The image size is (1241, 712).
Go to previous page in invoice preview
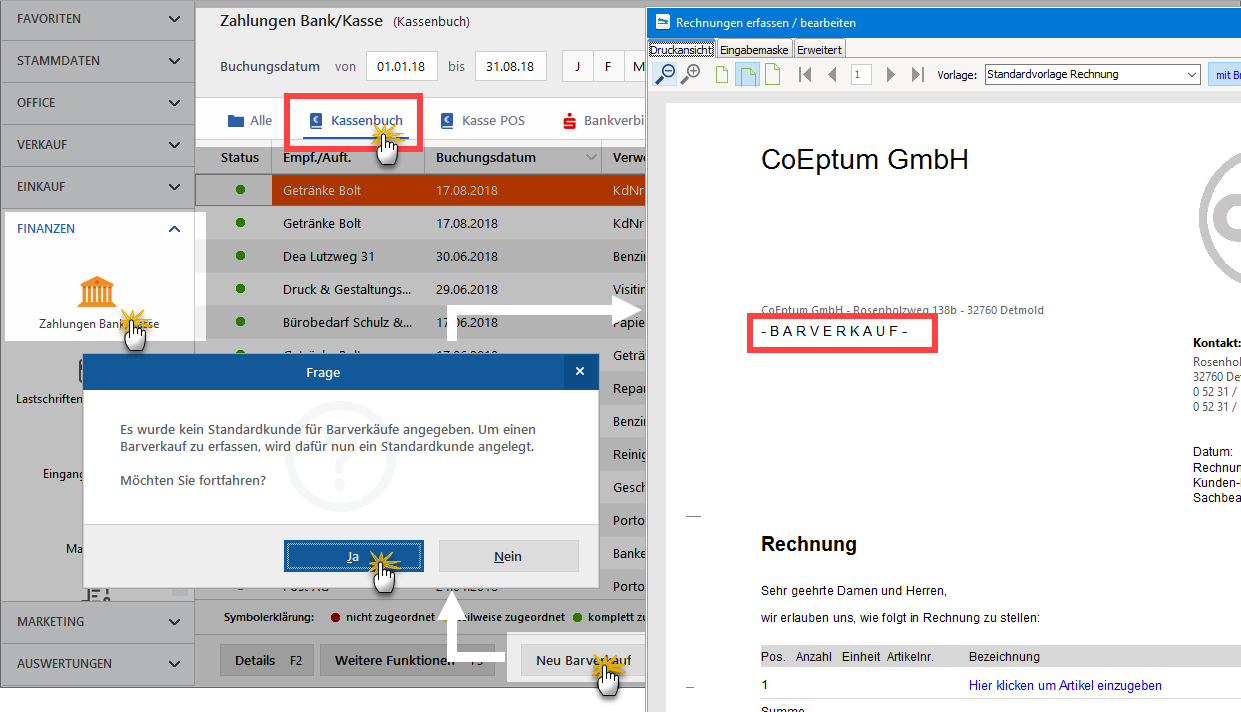pyautogui.click(x=832, y=74)
